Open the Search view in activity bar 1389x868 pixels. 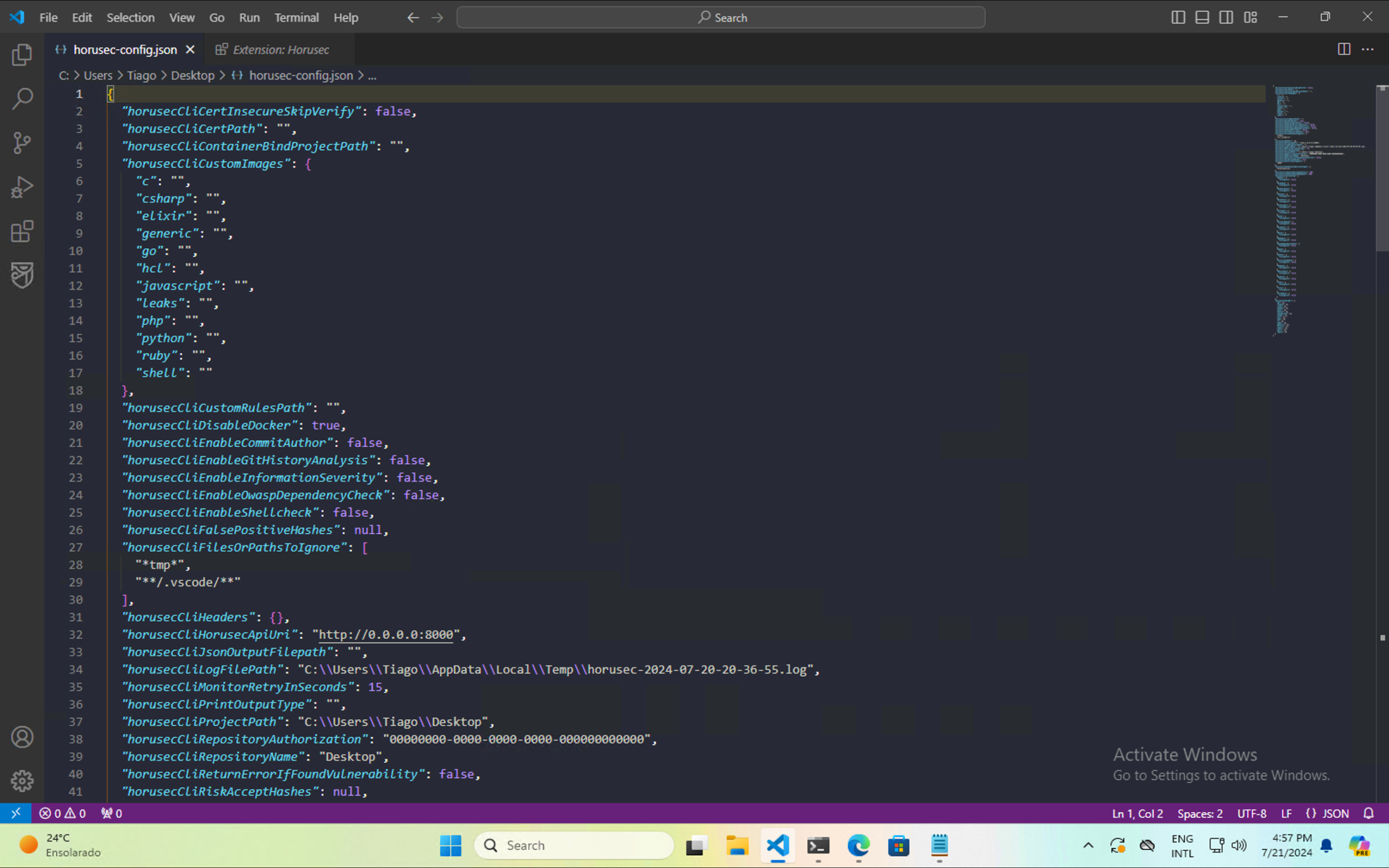click(x=22, y=99)
